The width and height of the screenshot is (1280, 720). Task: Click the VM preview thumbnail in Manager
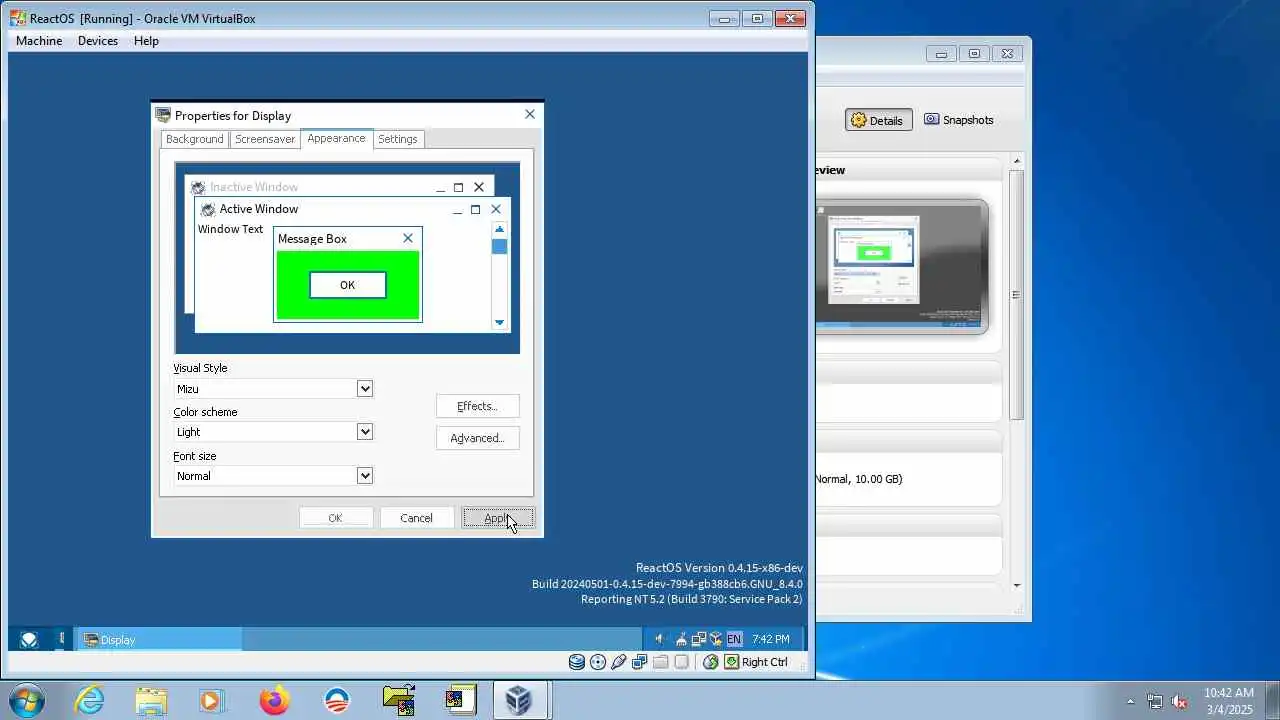(902, 266)
